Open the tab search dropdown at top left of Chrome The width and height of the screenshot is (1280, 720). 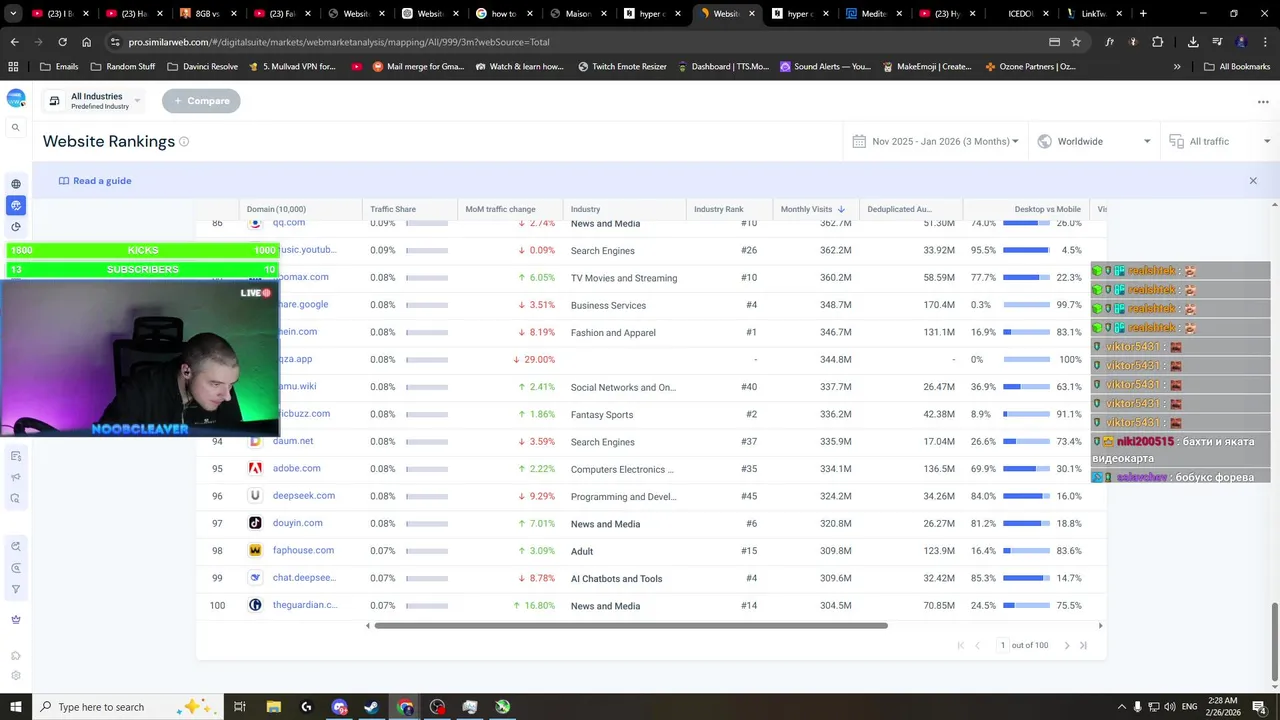pyautogui.click(x=13, y=14)
